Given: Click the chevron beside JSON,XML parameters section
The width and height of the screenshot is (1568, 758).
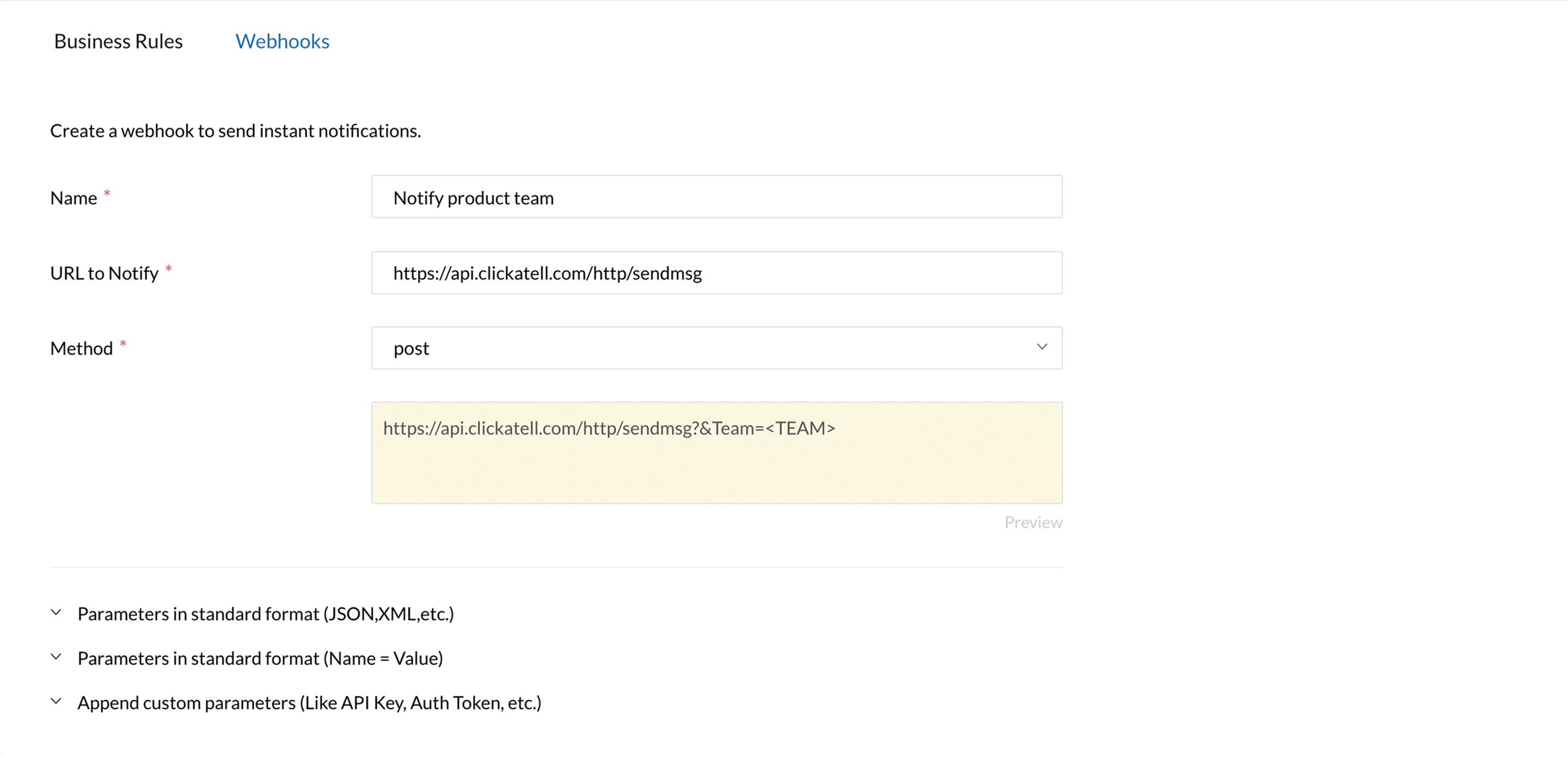Looking at the screenshot, I should click(x=56, y=613).
